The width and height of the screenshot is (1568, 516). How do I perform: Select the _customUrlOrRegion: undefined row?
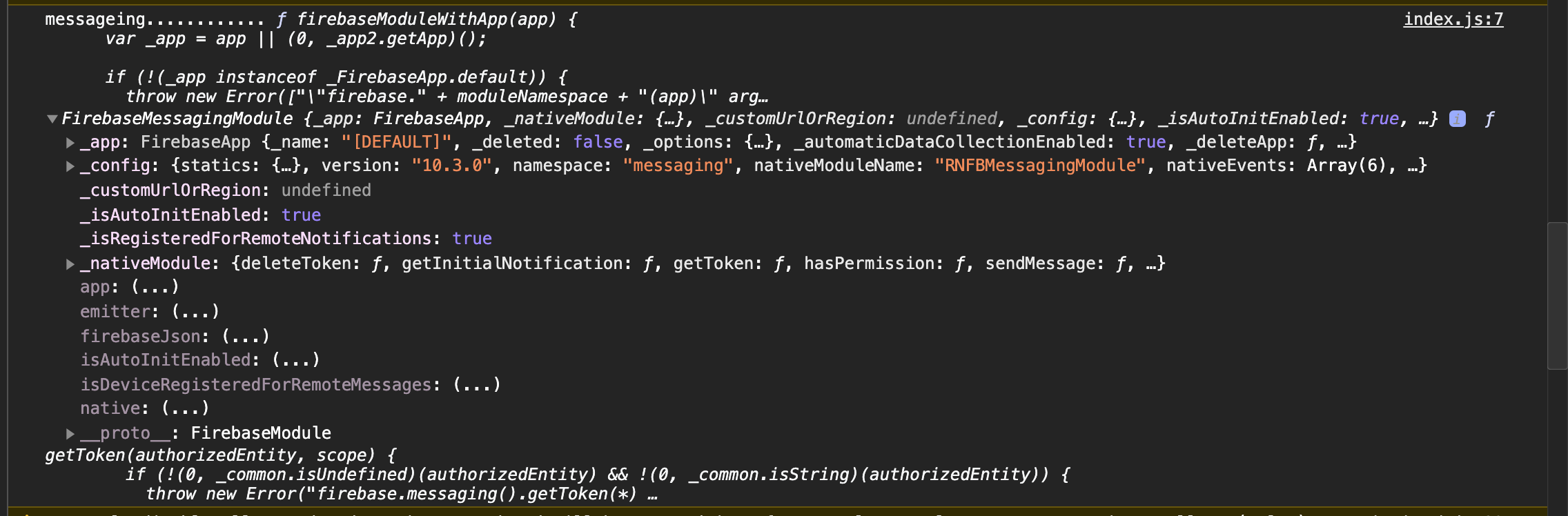pyautogui.click(x=226, y=190)
